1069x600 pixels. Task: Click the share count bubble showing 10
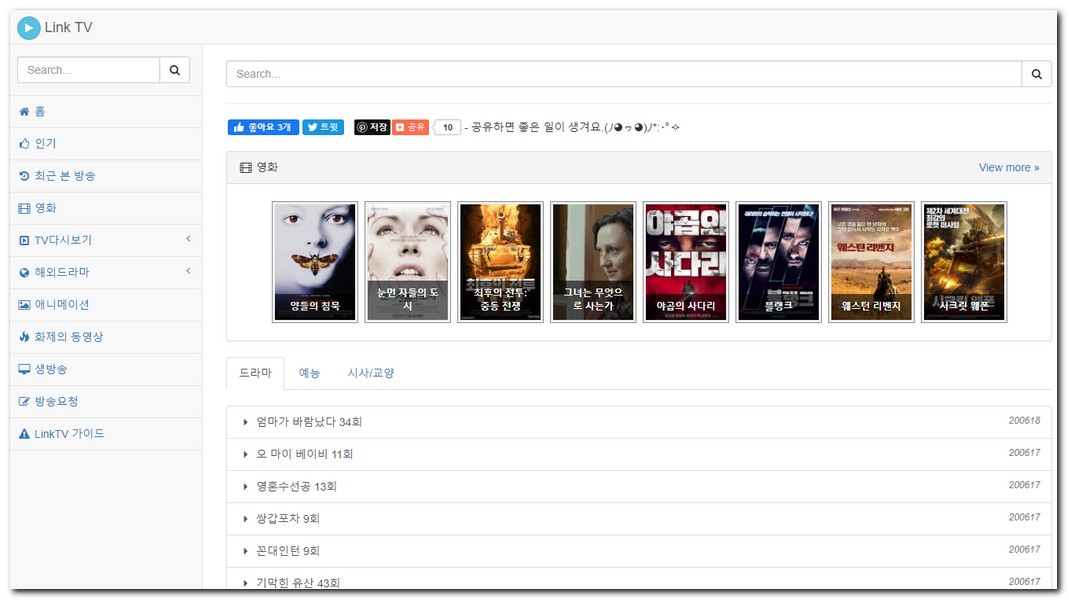coord(447,128)
